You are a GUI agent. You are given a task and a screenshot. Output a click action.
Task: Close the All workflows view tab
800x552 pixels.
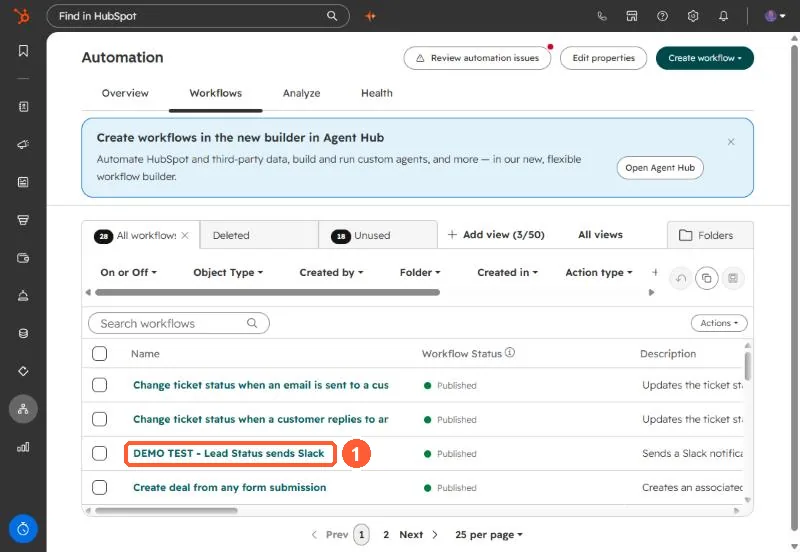[185, 235]
